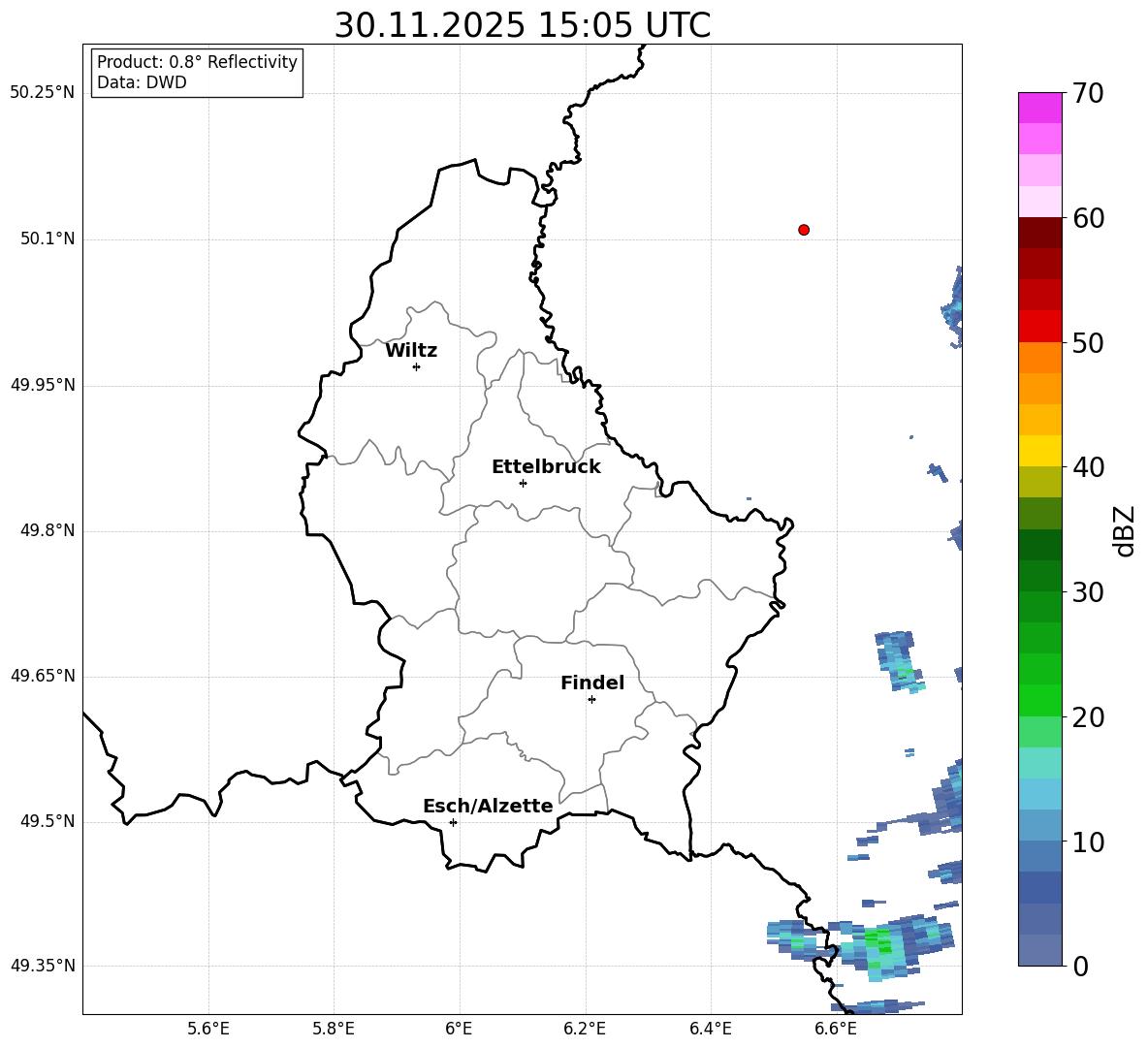
Task: Click the dark maroon colorbar segment below 60
Action: click(1039, 233)
